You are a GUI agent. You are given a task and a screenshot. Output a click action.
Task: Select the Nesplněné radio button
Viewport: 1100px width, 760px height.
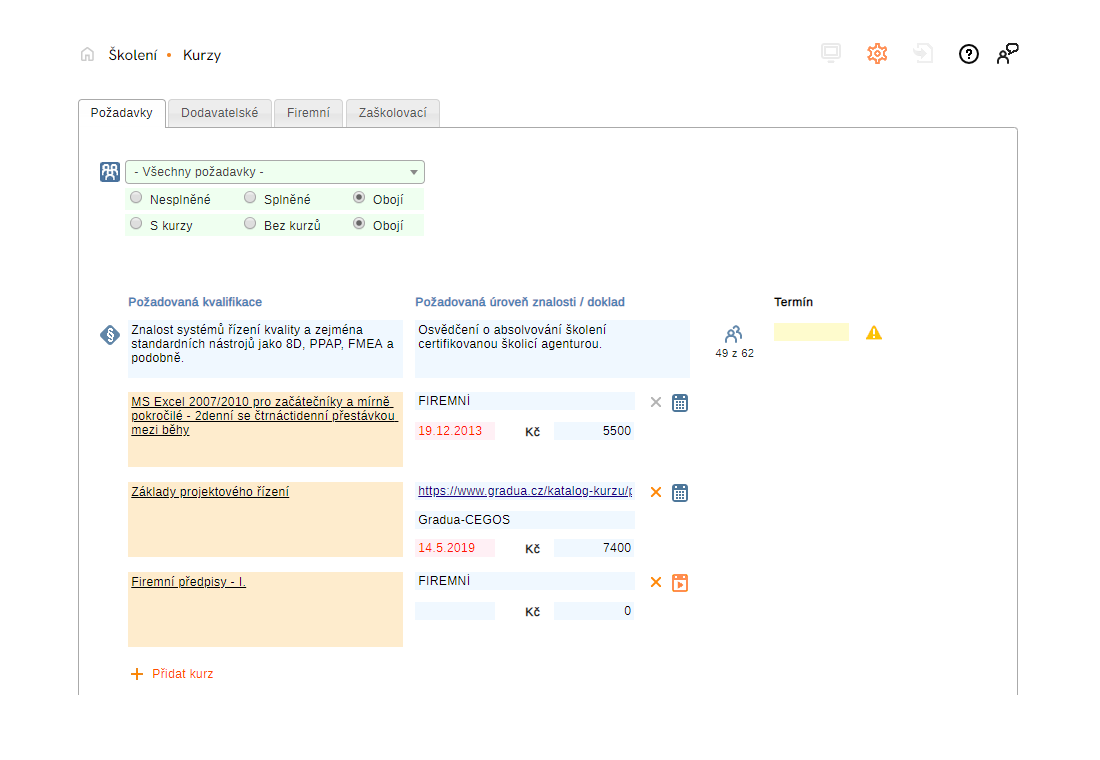136,198
